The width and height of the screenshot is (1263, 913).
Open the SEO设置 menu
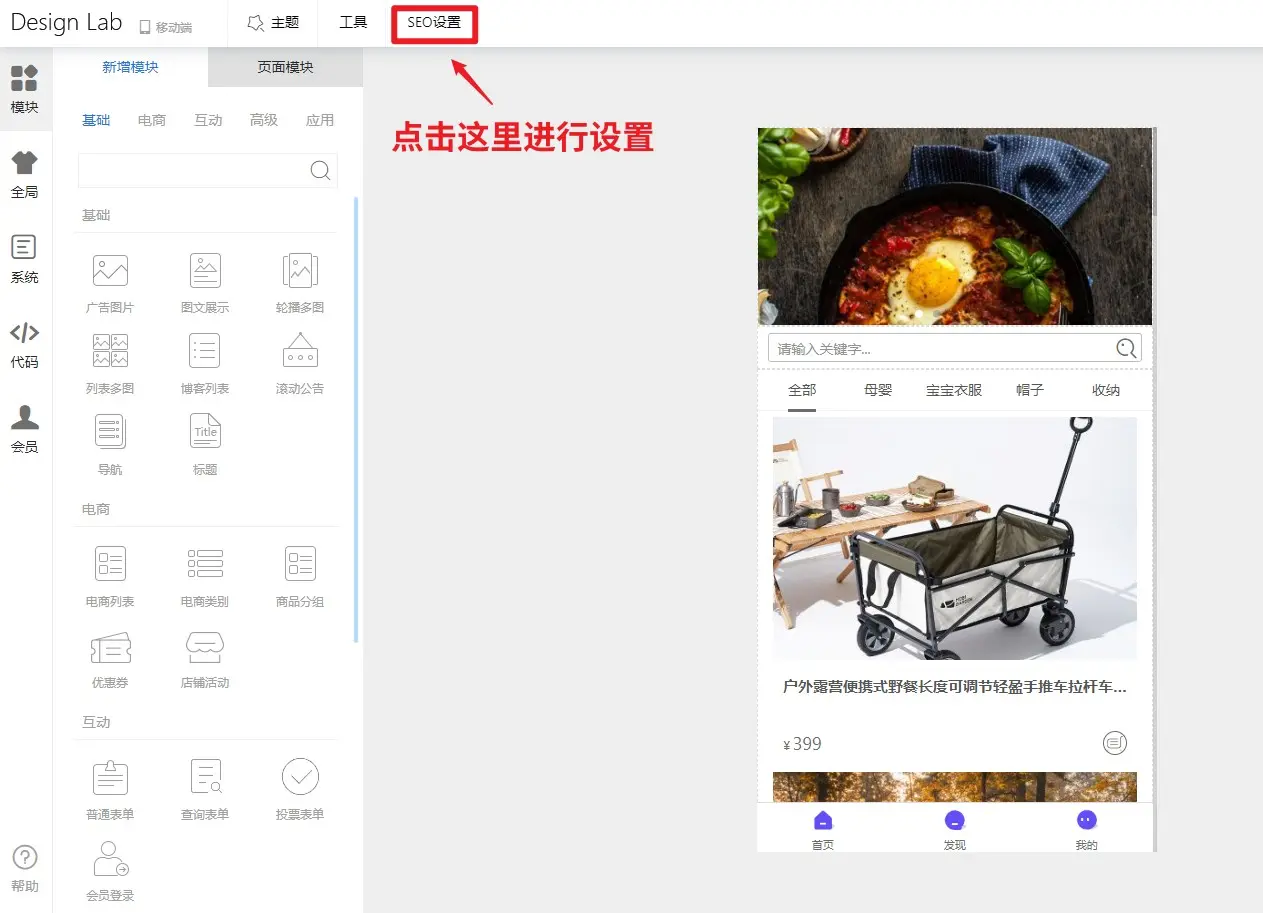click(x=434, y=23)
